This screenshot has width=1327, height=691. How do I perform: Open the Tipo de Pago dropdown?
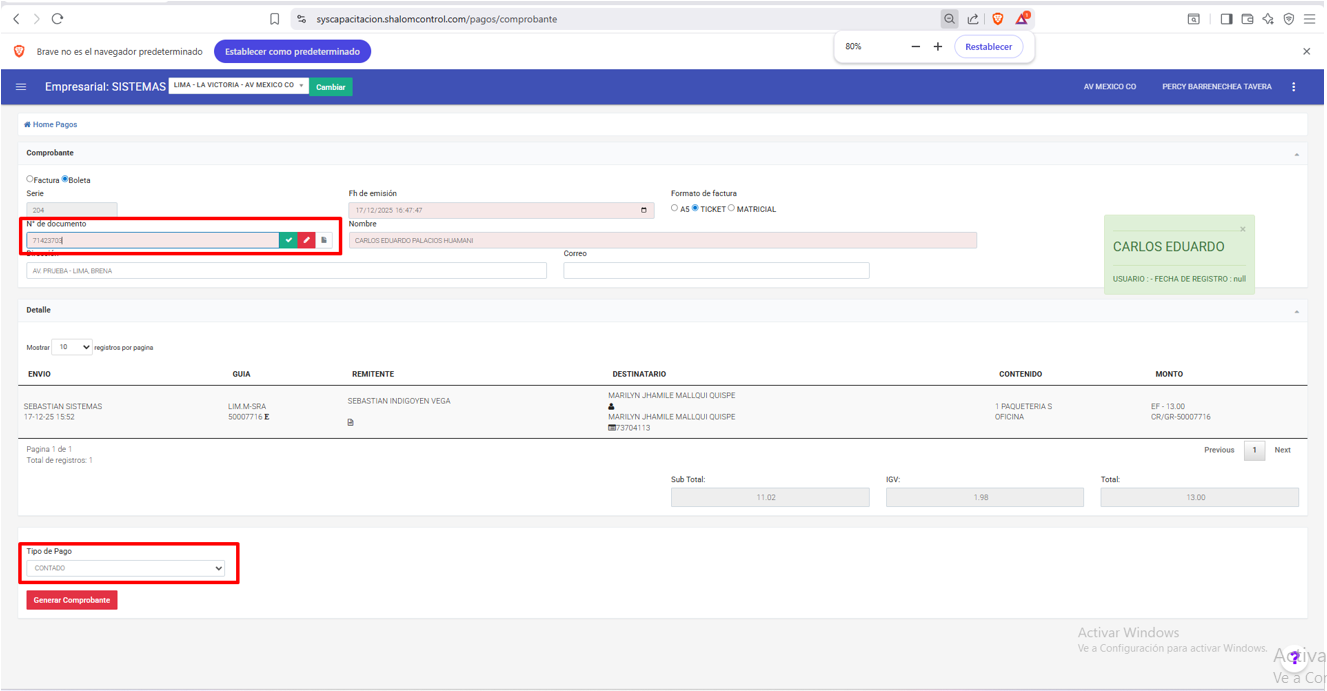coord(126,568)
